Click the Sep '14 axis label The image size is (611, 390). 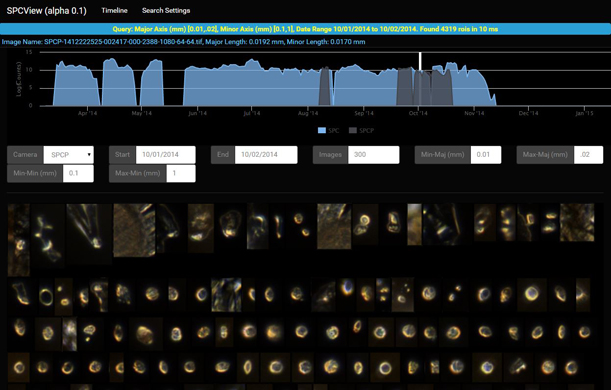364,113
